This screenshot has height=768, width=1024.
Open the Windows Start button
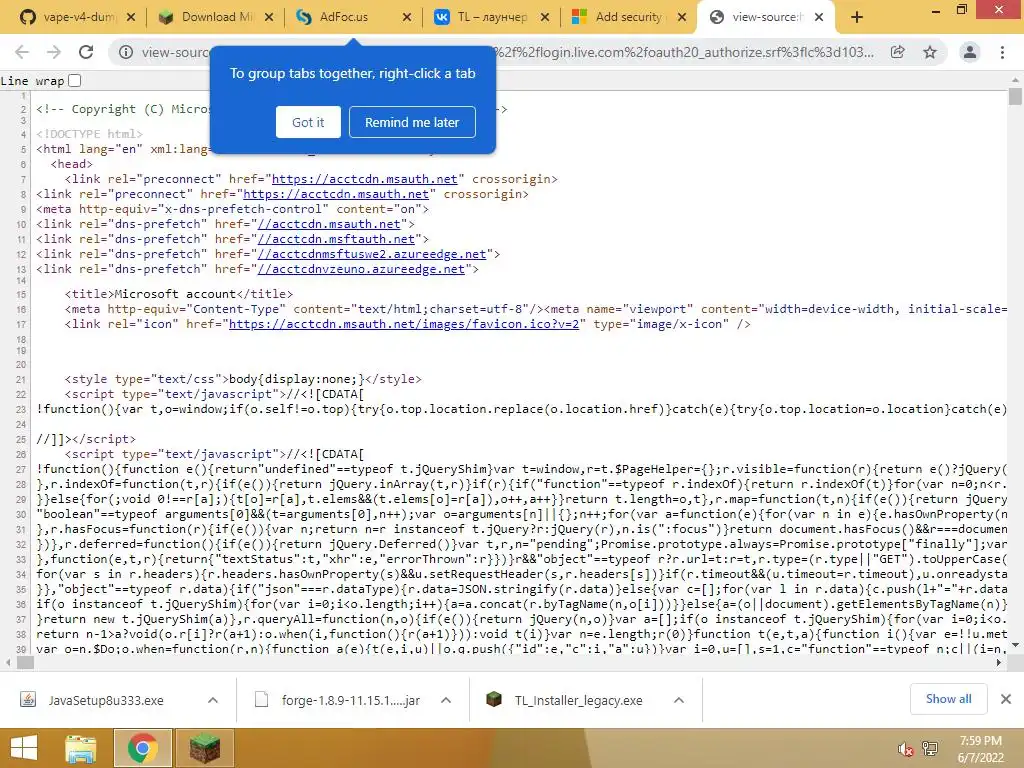24,748
